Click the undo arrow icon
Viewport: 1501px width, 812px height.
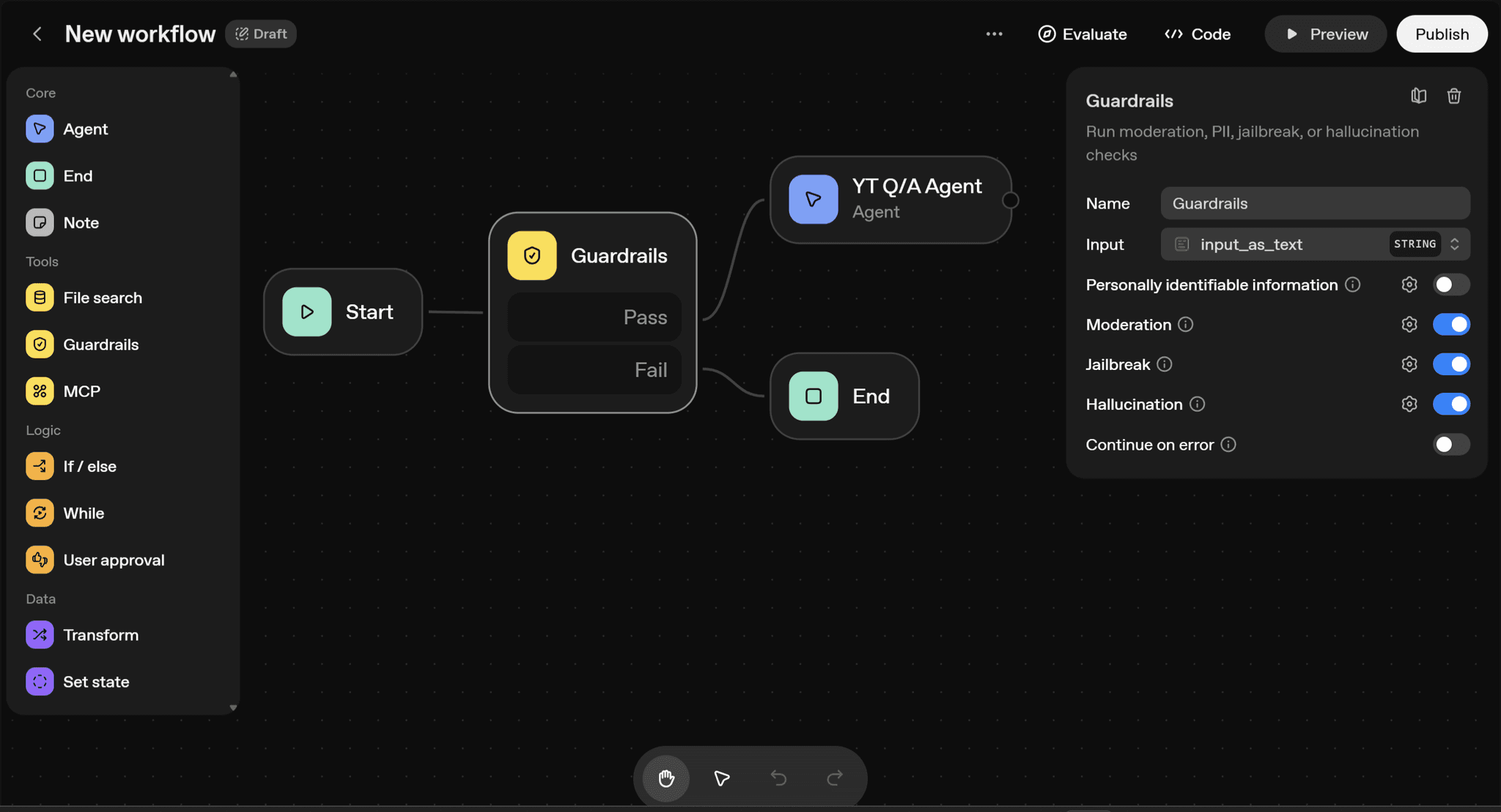coord(778,778)
